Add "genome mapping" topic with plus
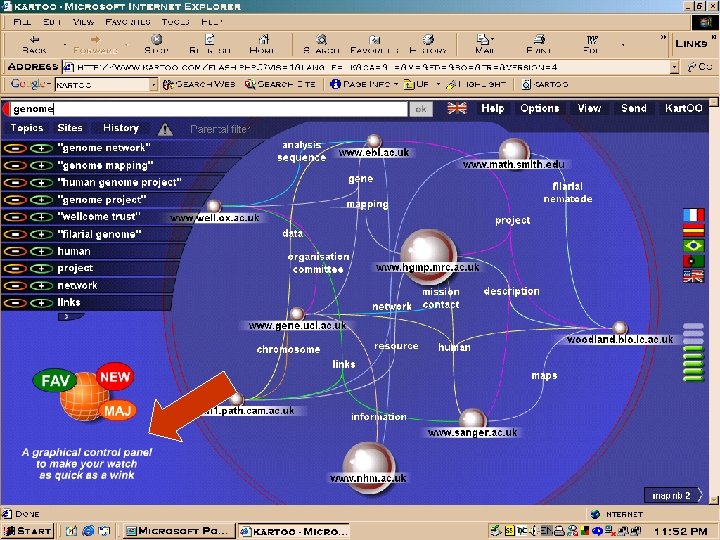This screenshot has height=540, width=720. point(41,165)
